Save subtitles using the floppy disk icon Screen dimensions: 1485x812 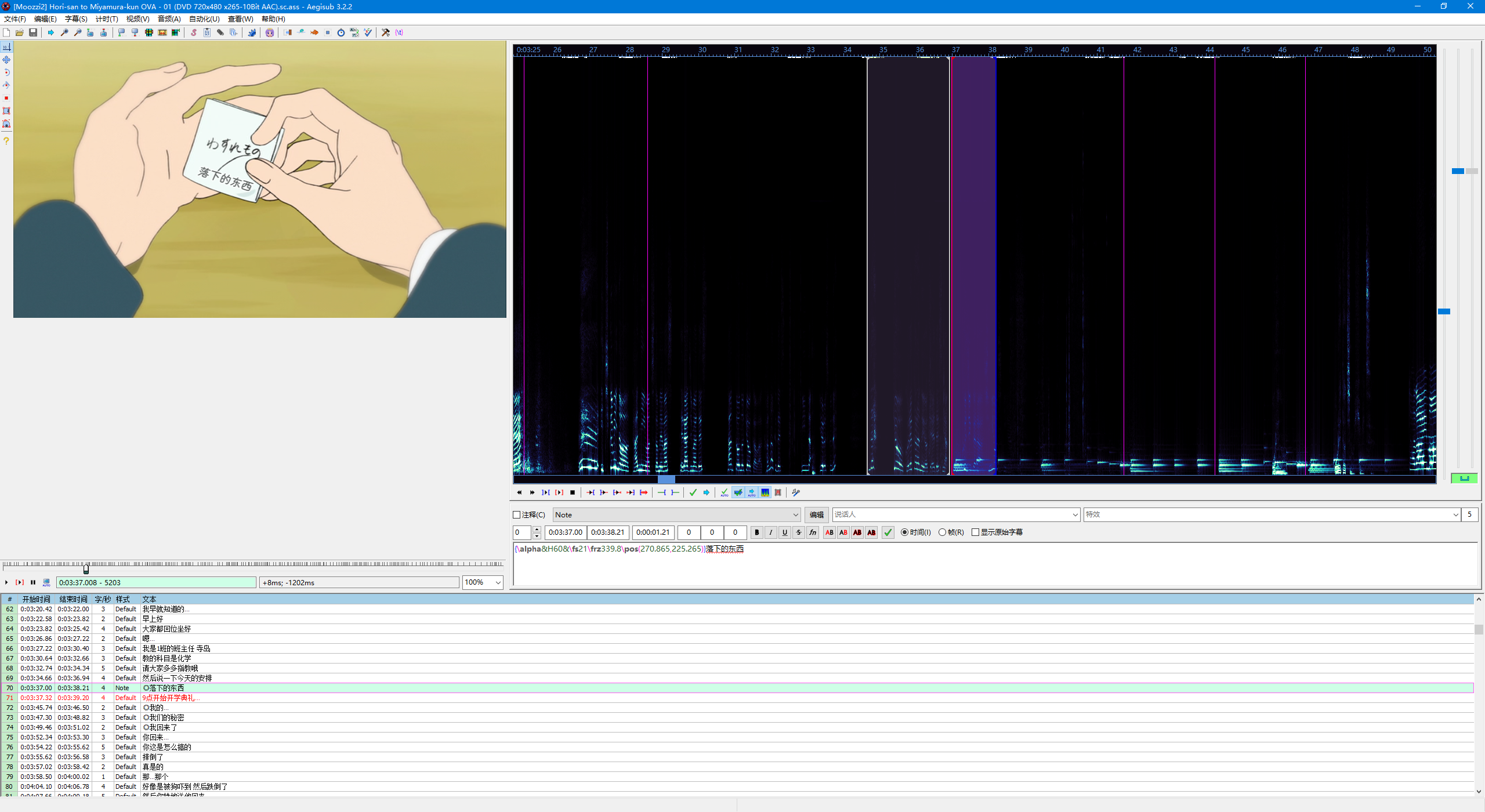pos(33,32)
